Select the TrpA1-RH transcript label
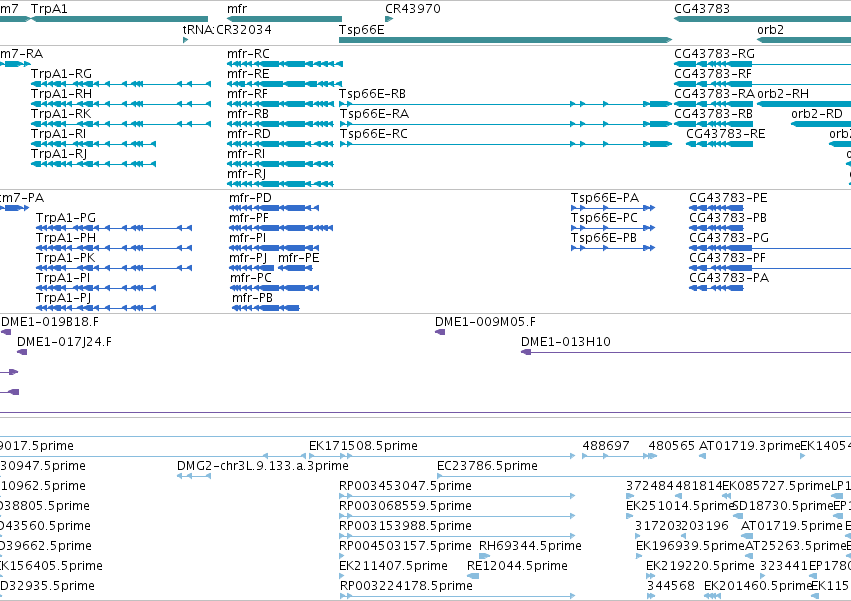851x601 pixels. tap(61, 94)
